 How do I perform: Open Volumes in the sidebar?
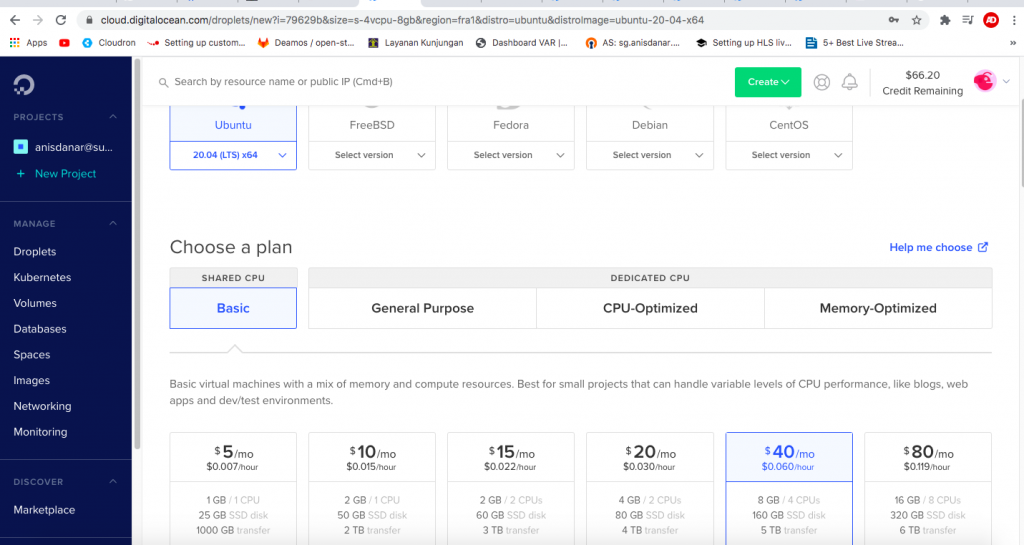[x=35, y=303]
